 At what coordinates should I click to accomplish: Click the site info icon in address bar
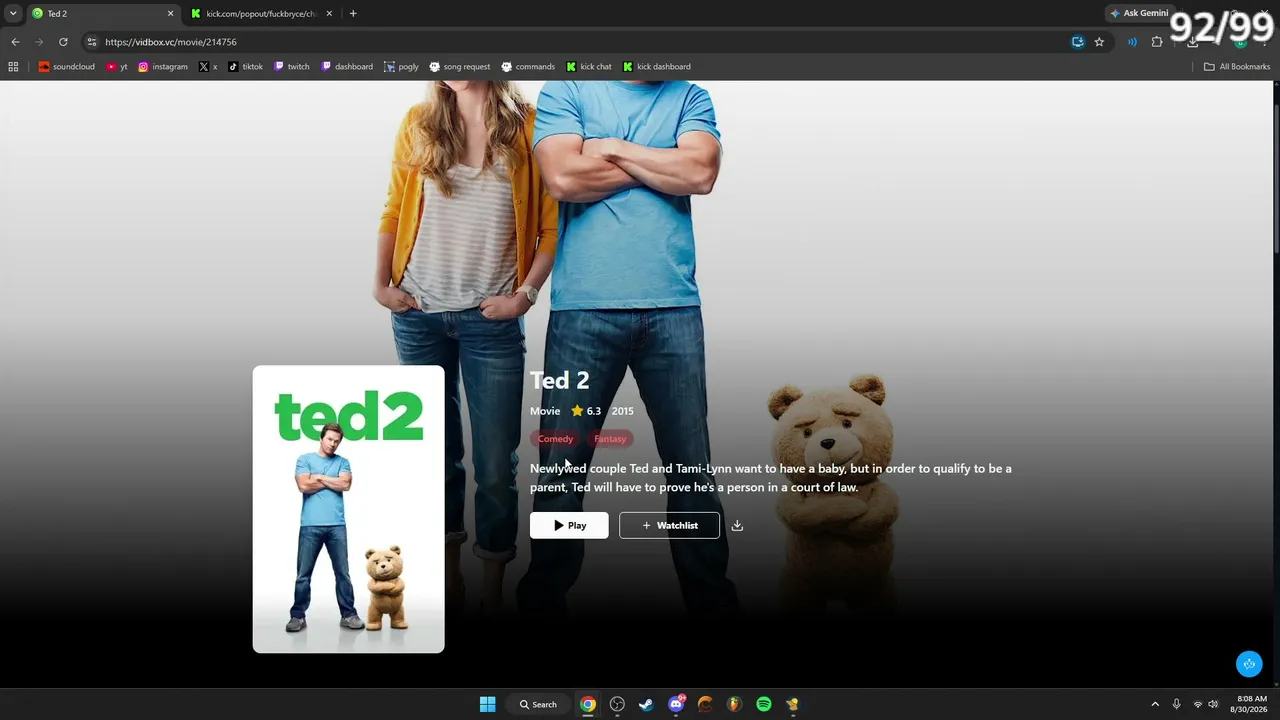coord(92,42)
